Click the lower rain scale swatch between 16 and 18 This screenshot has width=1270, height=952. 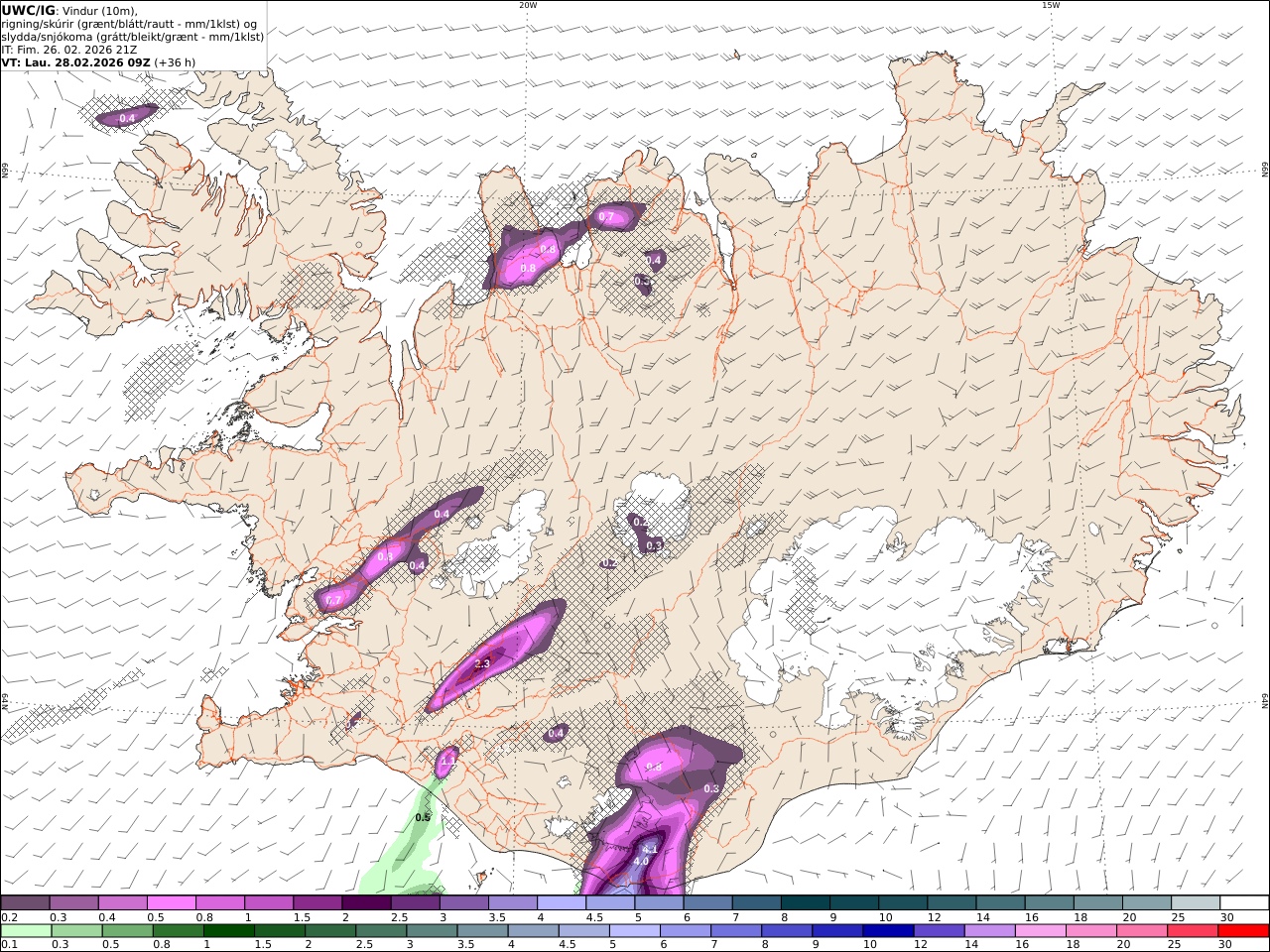pos(1041,931)
